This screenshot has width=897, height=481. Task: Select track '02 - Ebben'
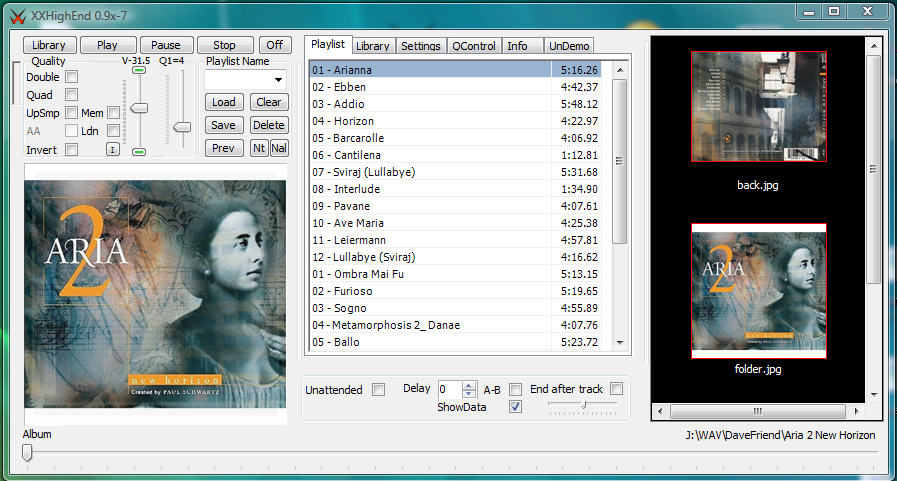(455, 87)
